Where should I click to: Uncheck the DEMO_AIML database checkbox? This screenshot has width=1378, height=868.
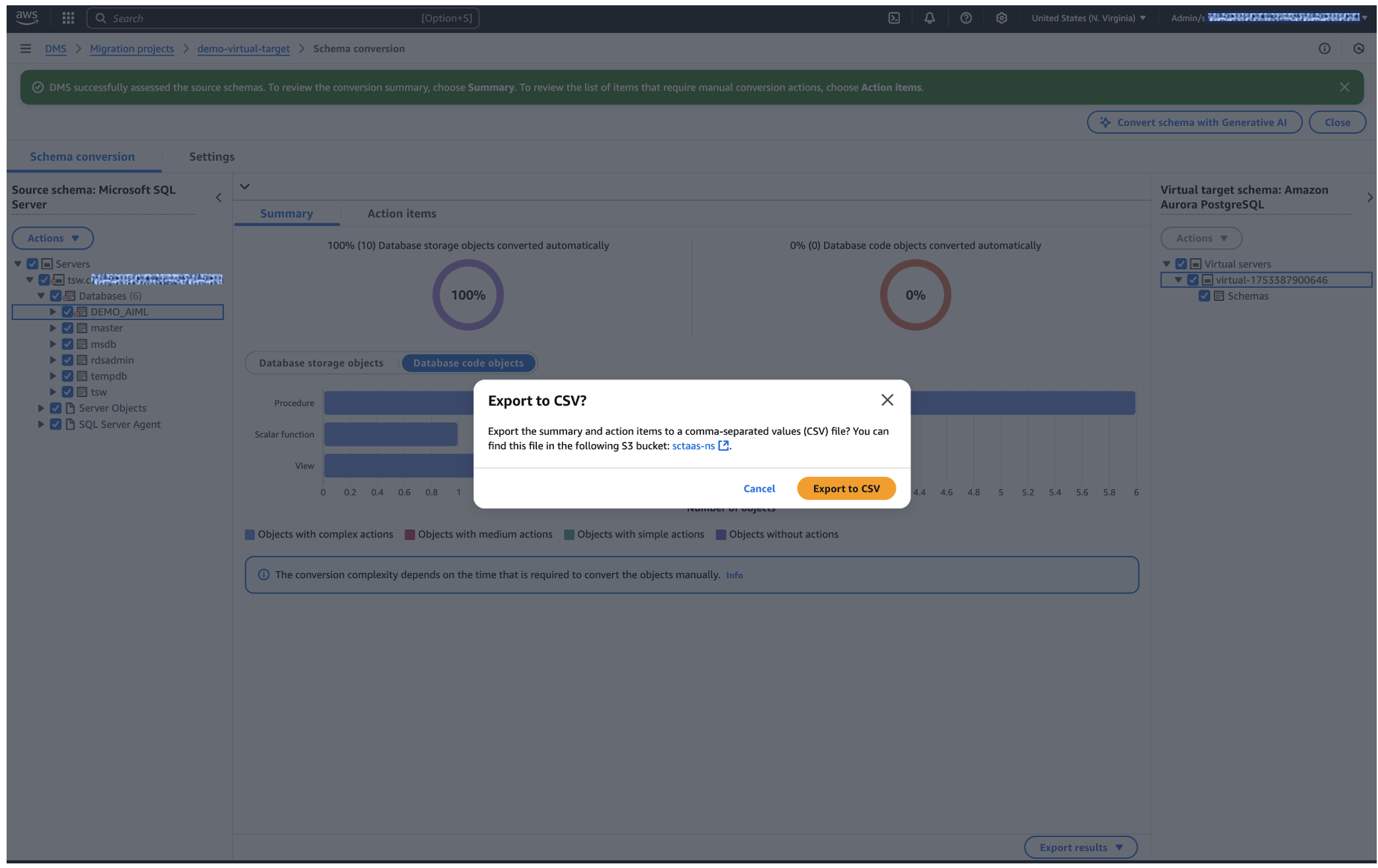pos(68,312)
